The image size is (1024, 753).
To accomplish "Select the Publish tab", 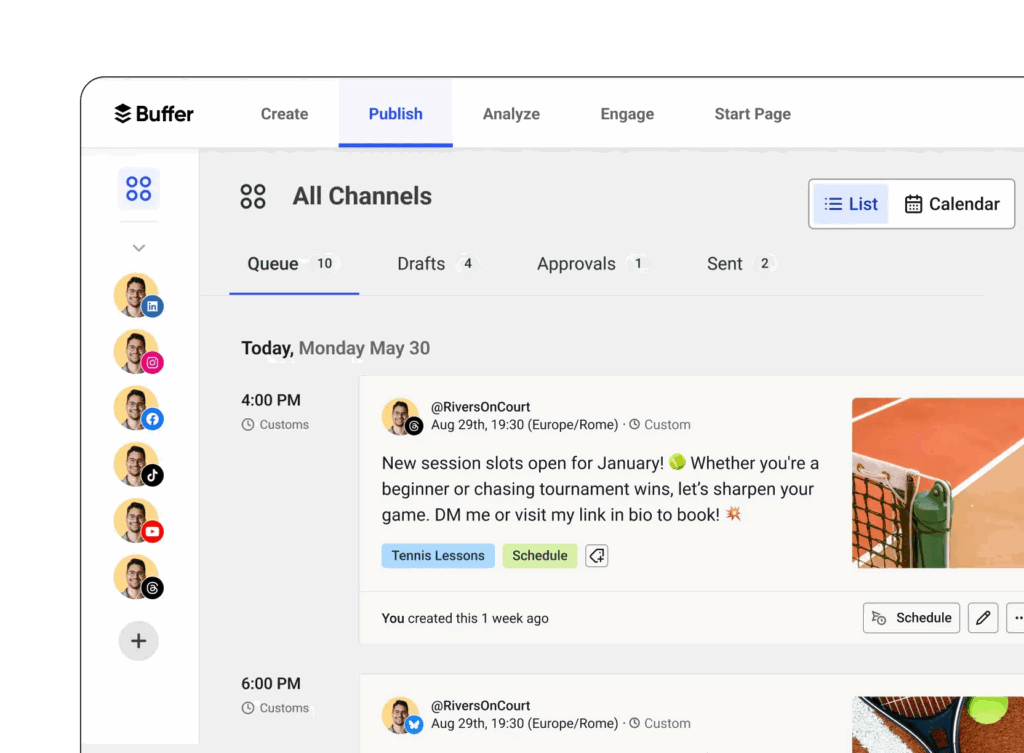I will 395,114.
